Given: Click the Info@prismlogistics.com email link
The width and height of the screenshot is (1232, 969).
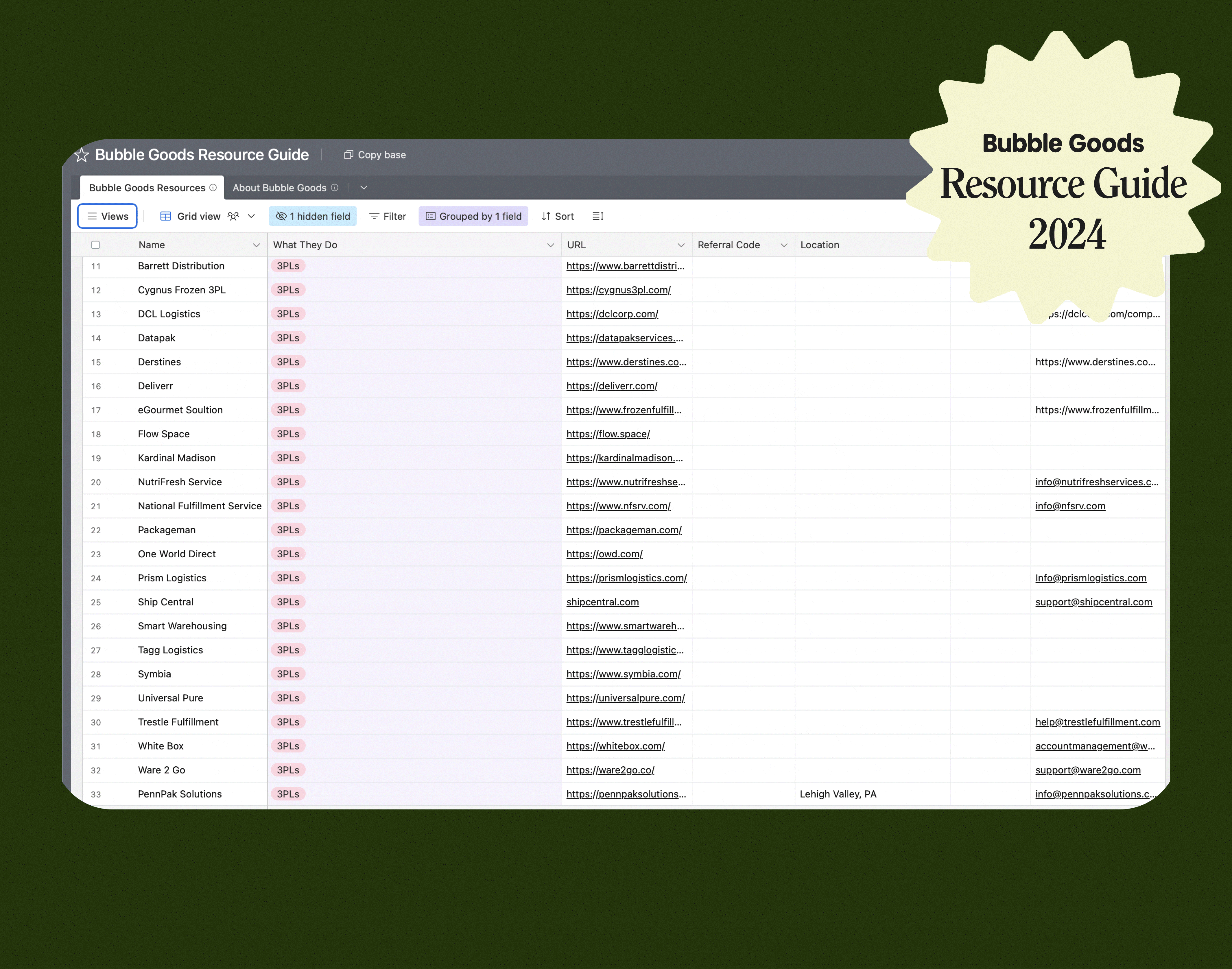Looking at the screenshot, I should [x=1091, y=578].
